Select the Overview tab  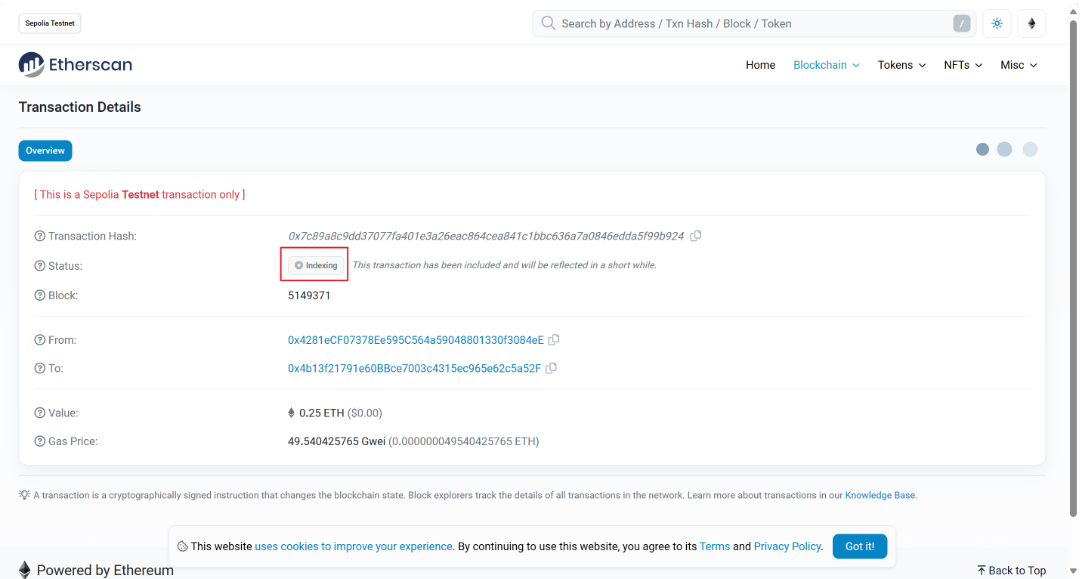point(46,150)
